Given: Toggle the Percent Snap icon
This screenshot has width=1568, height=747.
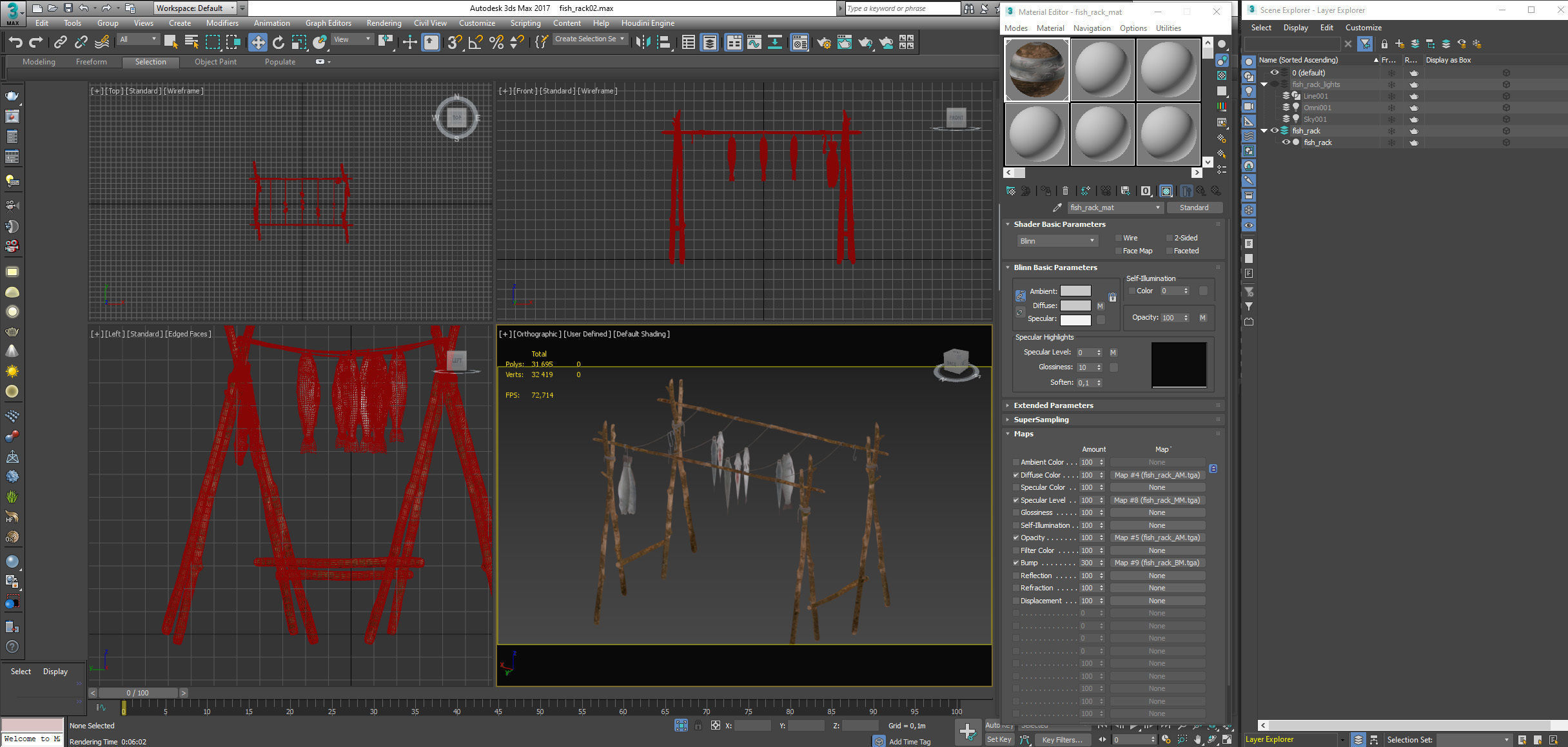Looking at the screenshot, I should [x=496, y=43].
